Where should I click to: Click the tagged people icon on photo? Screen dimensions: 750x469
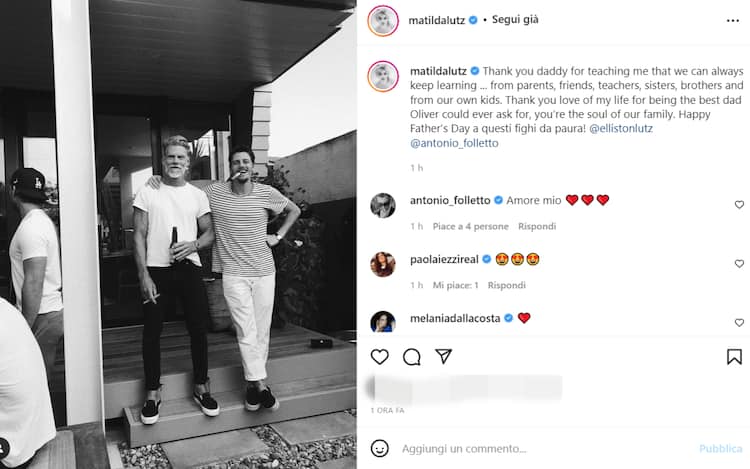[3, 448]
